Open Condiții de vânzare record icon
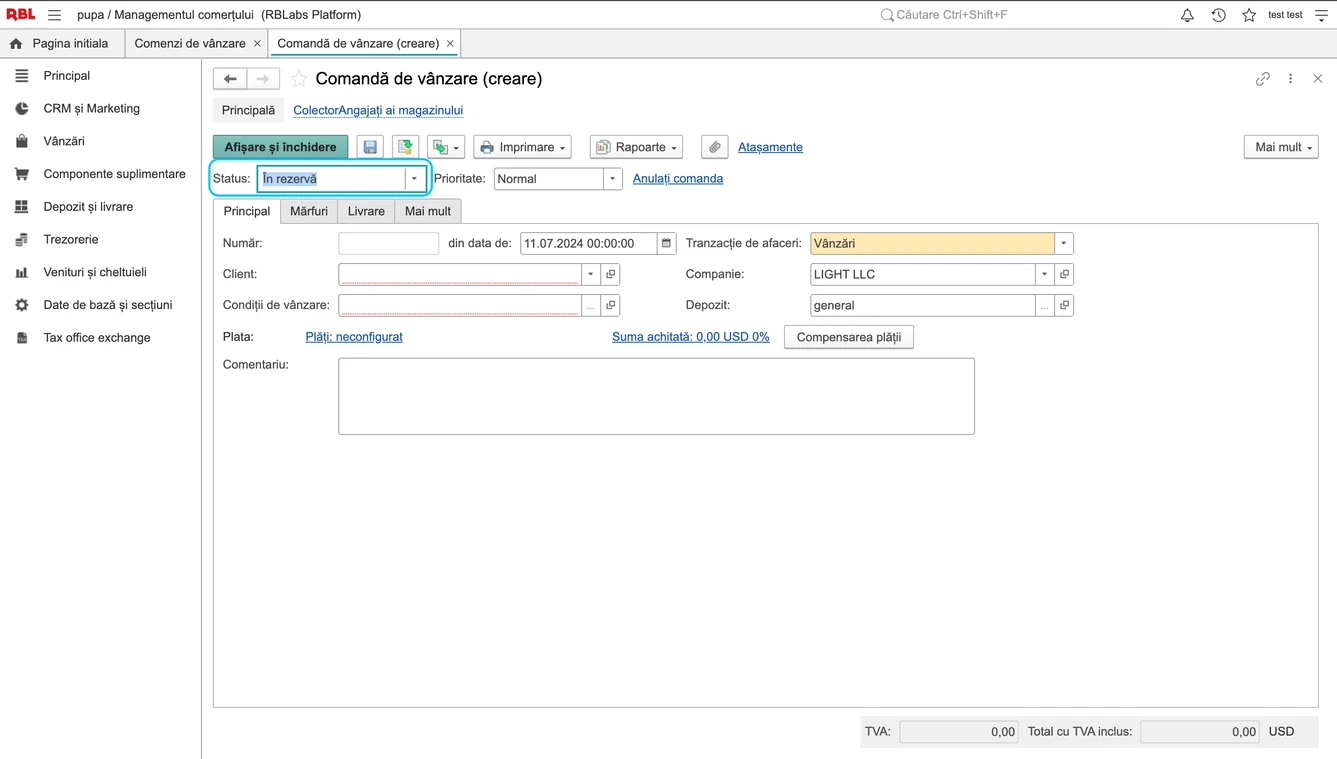Screen dimensions: 1337x759 (x=611, y=305)
